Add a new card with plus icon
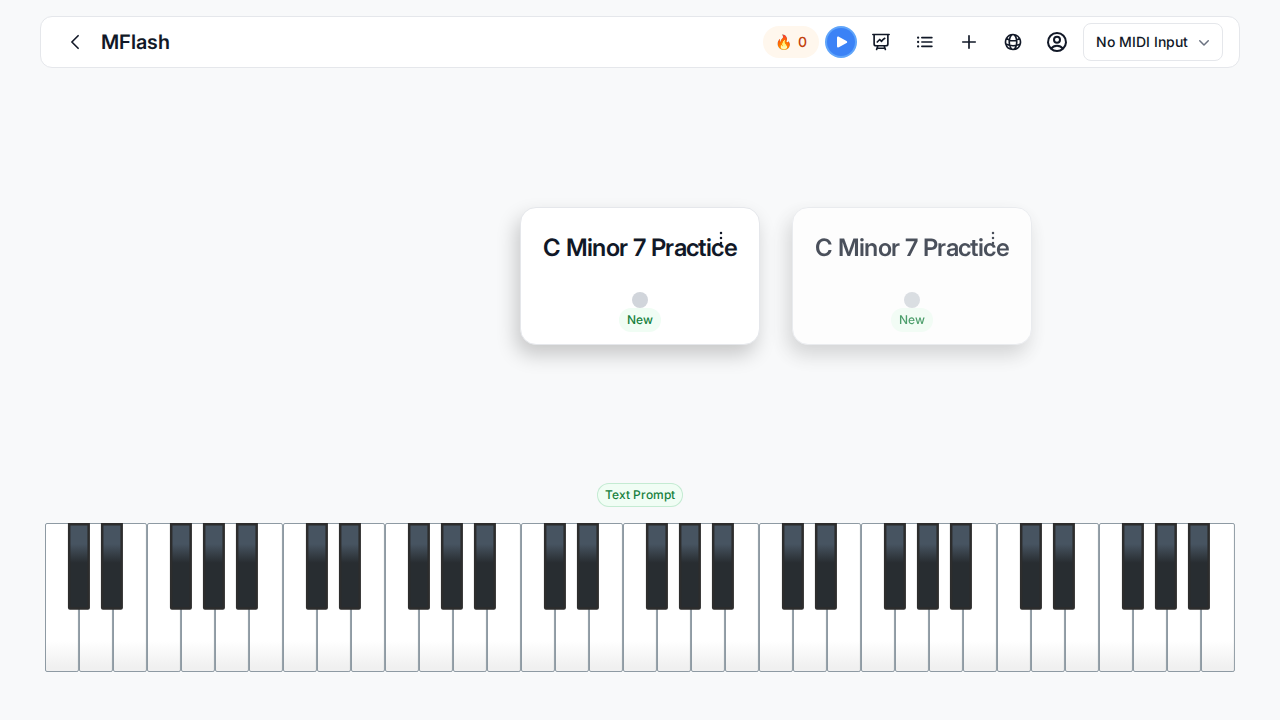Image resolution: width=1280 pixels, height=720 pixels. 969,42
